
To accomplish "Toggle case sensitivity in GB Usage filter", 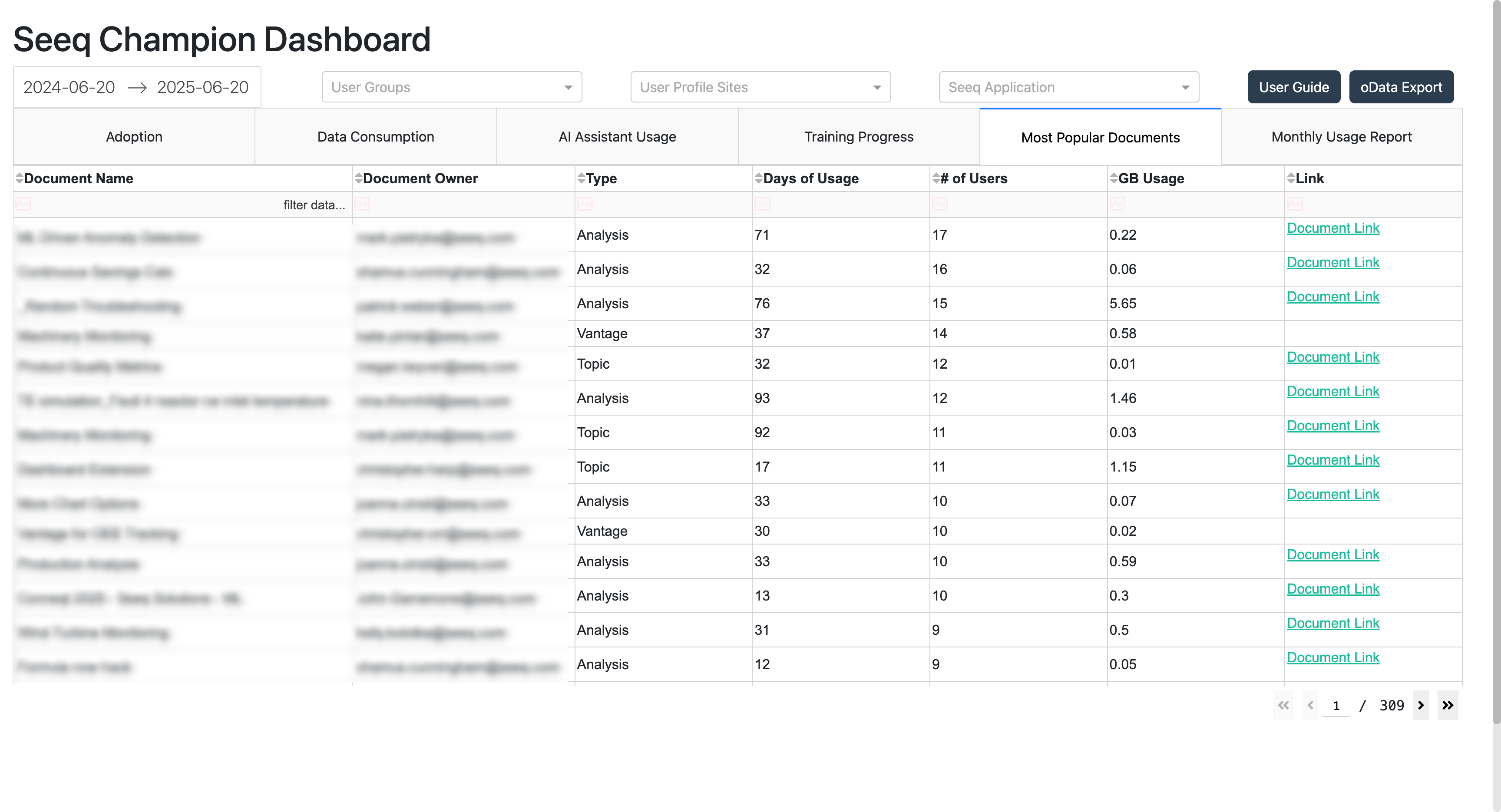I will click(1117, 204).
